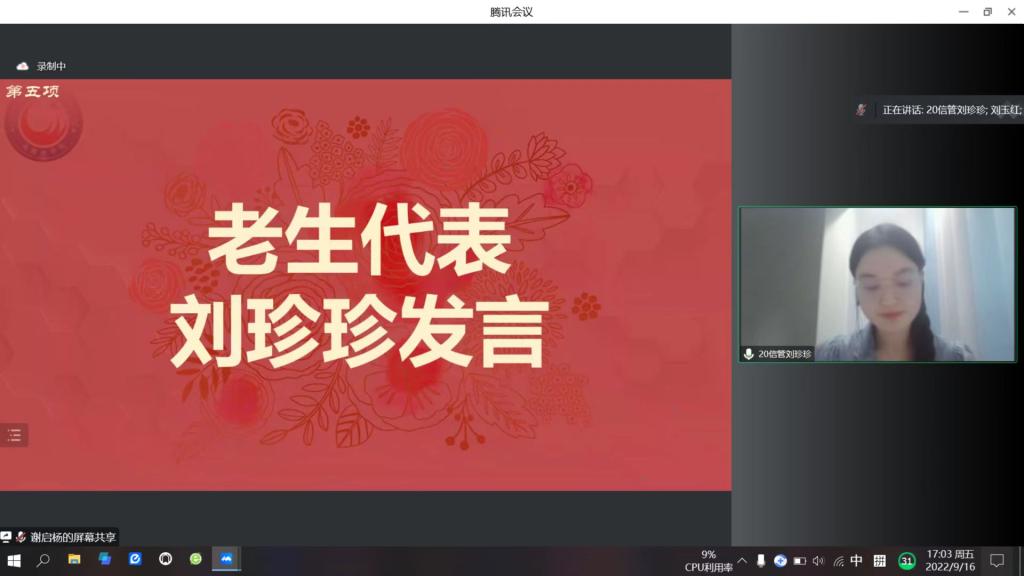Screen dimensions: 1024x576
Task: Open the volume speaker control in tray
Action: pyautogui.click(x=818, y=561)
